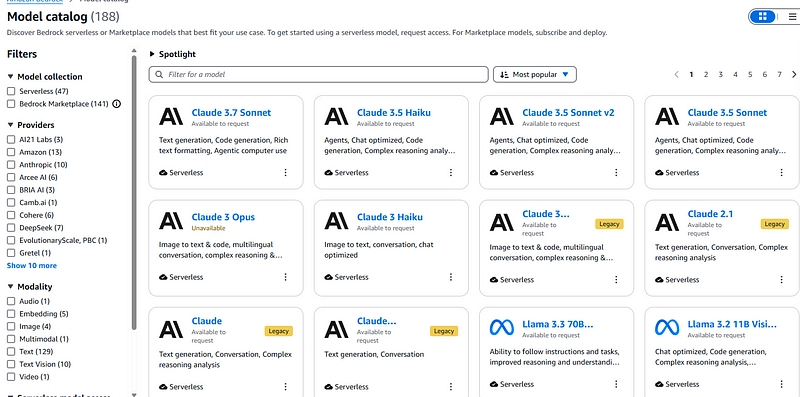Open the Claude 3 Haiku model link
The width and height of the screenshot is (800, 397).
(x=390, y=217)
